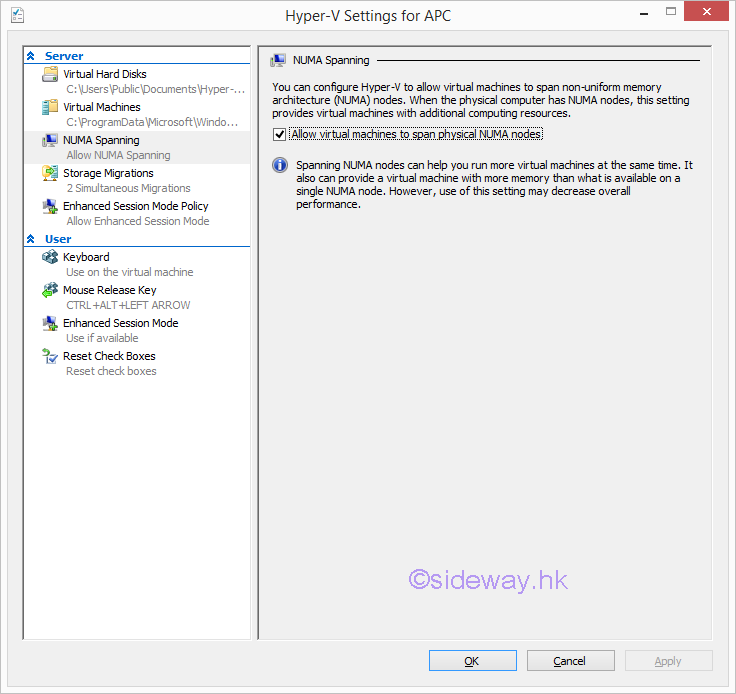Click the Reset Check Boxes icon
Screen dimensions: 736x694
point(50,357)
